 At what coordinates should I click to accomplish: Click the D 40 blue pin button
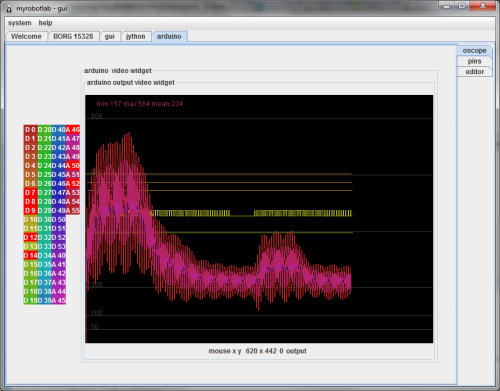[59, 130]
